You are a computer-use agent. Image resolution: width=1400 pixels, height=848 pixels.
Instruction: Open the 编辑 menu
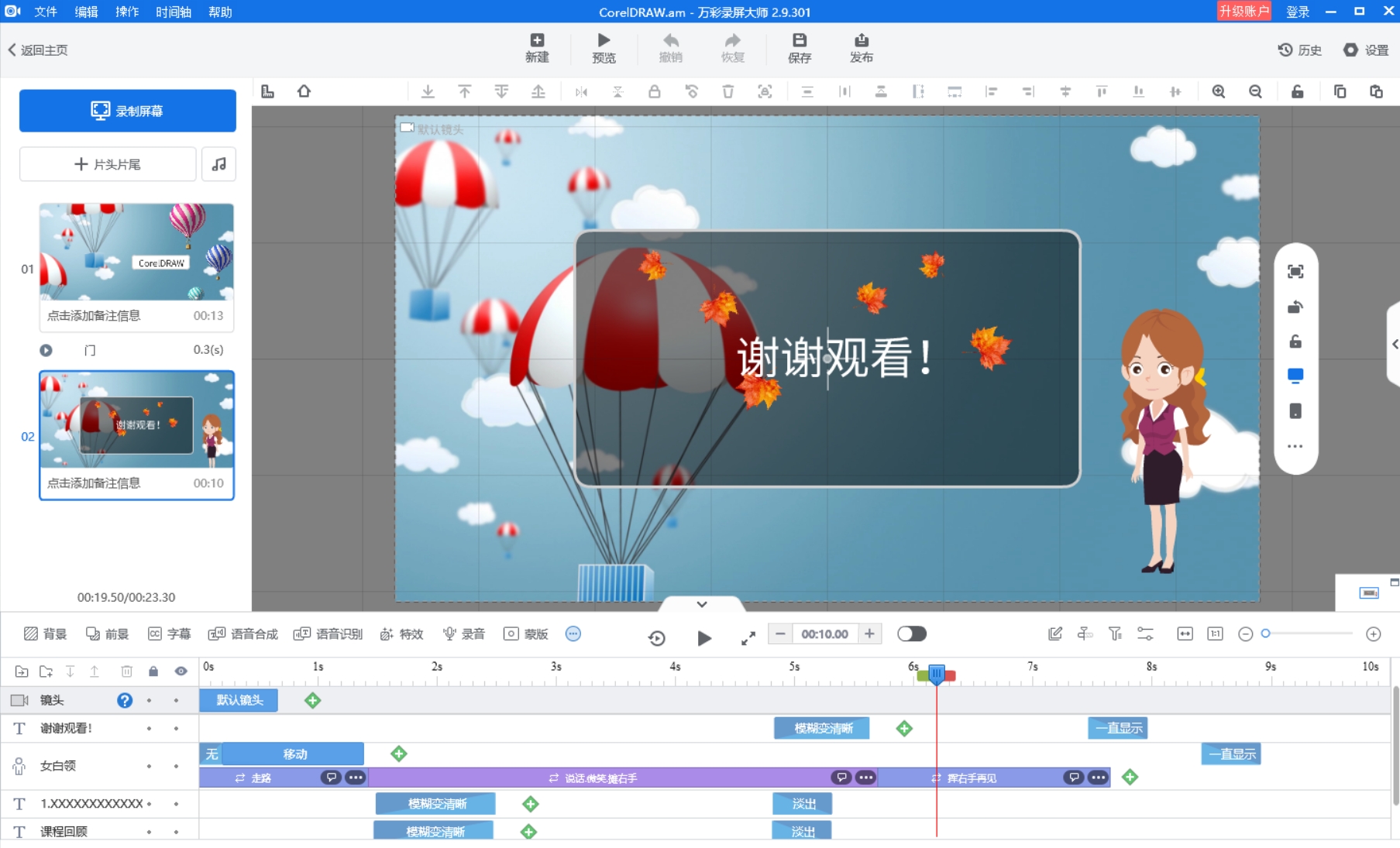86,12
